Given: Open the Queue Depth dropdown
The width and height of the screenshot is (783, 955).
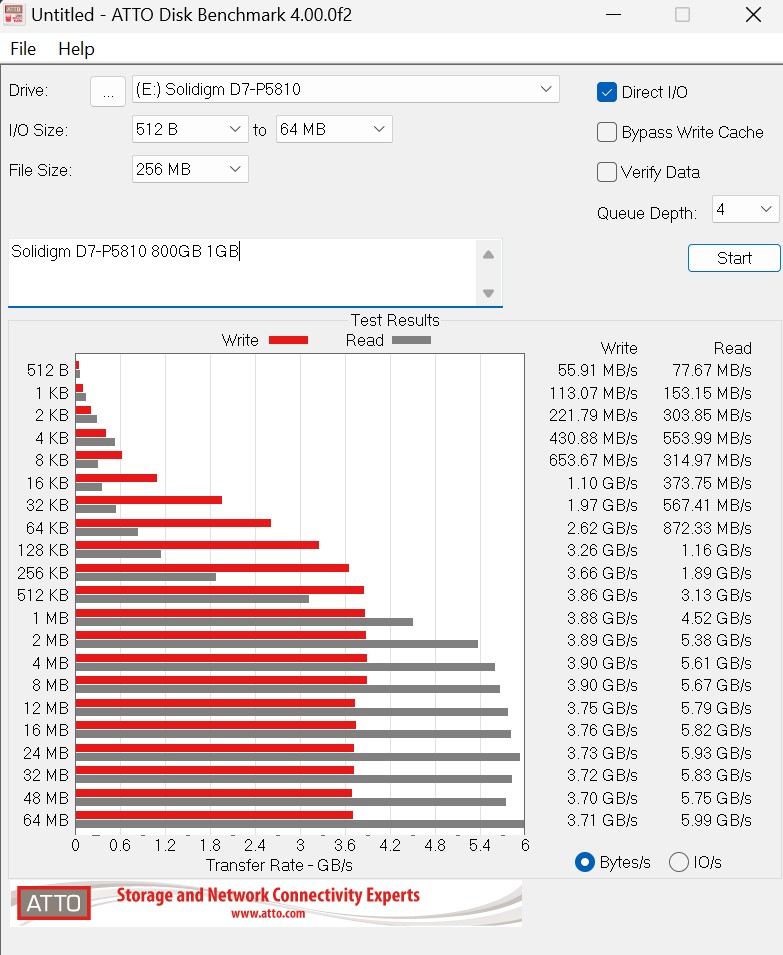Looking at the screenshot, I should click(745, 210).
